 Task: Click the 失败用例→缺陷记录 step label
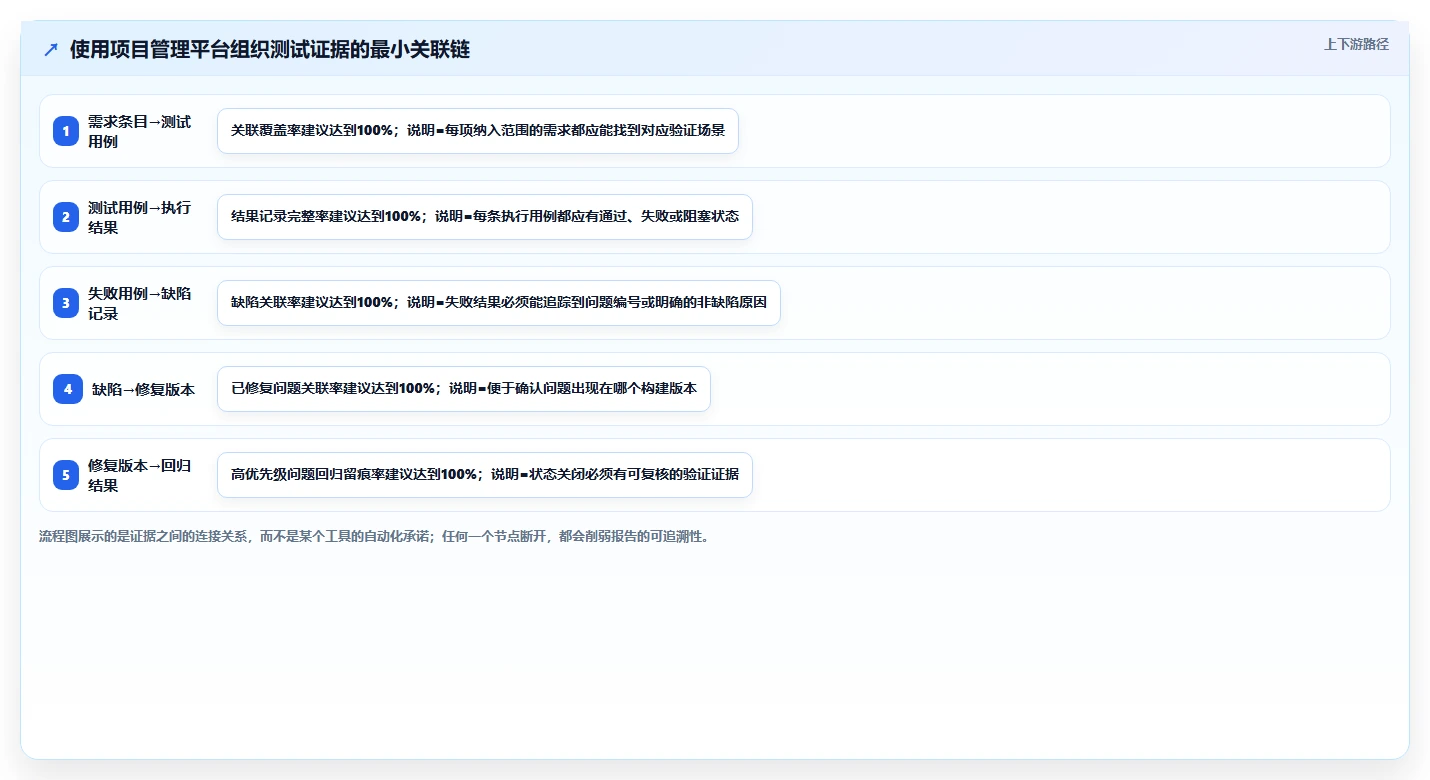(139, 303)
